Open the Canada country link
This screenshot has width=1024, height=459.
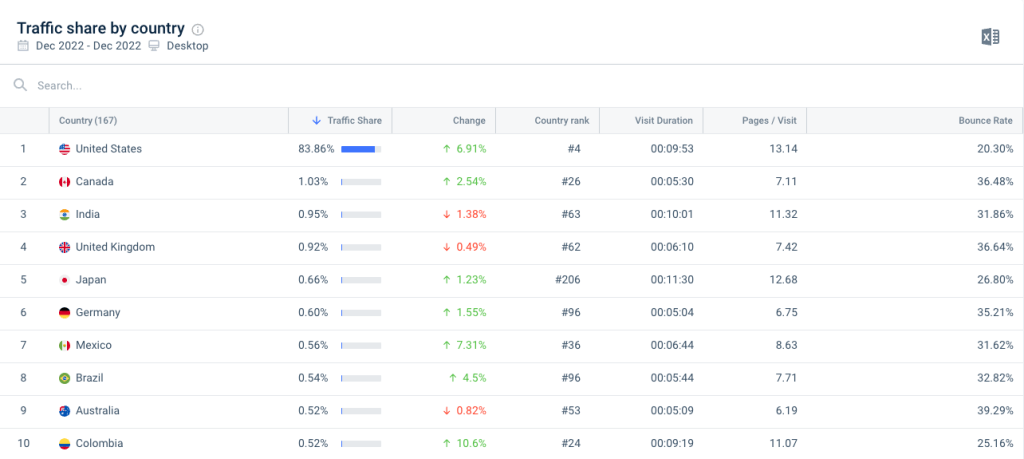pos(95,182)
